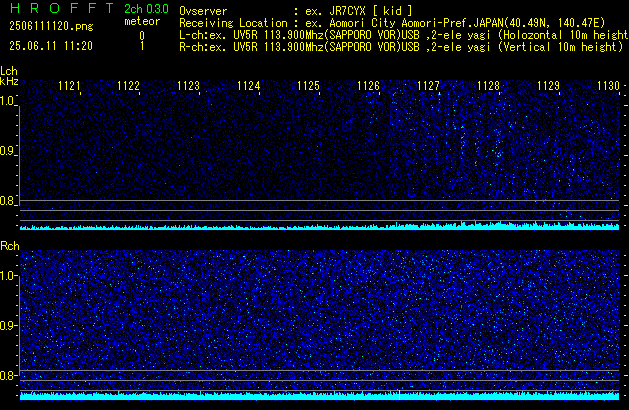The width and height of the screenshot is (629, 410).
Task: Click the 1123 time marker
Action: point(189,86)
